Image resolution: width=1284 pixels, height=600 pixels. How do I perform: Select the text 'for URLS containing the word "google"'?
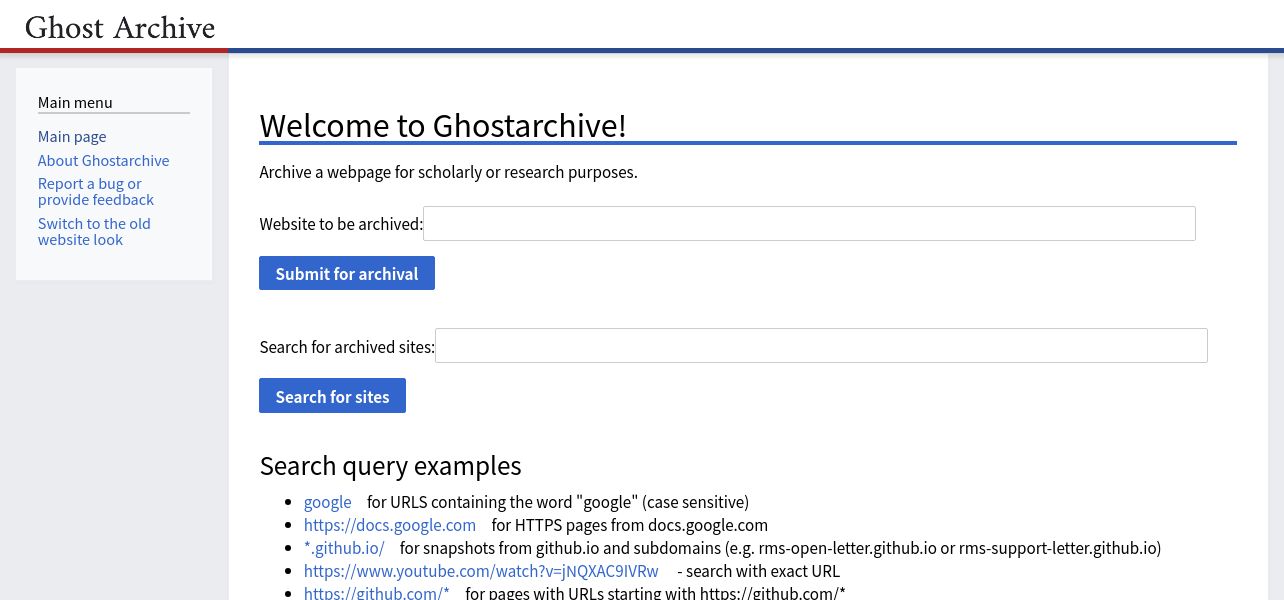[502, 502]
